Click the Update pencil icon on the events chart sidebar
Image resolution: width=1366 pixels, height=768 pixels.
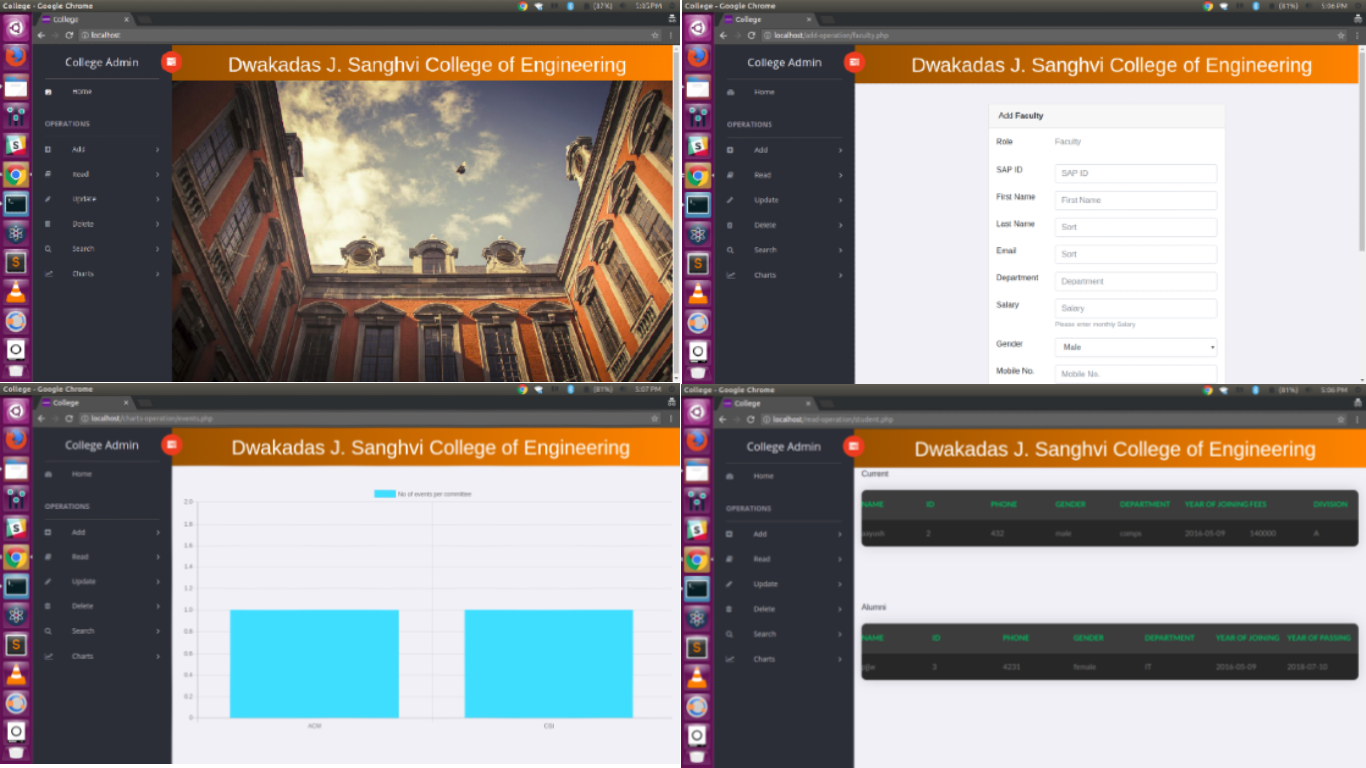tap(48, 582)
